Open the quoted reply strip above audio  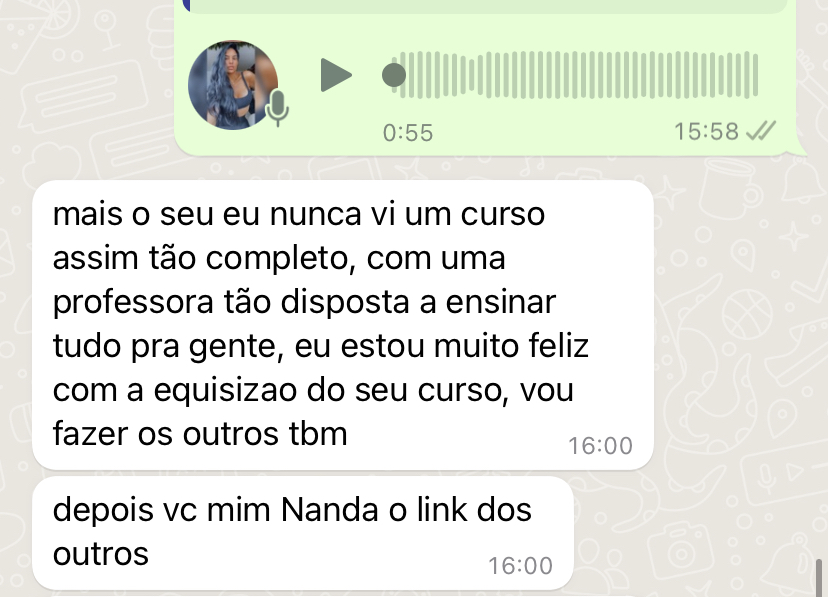click(x=486, y=6)
